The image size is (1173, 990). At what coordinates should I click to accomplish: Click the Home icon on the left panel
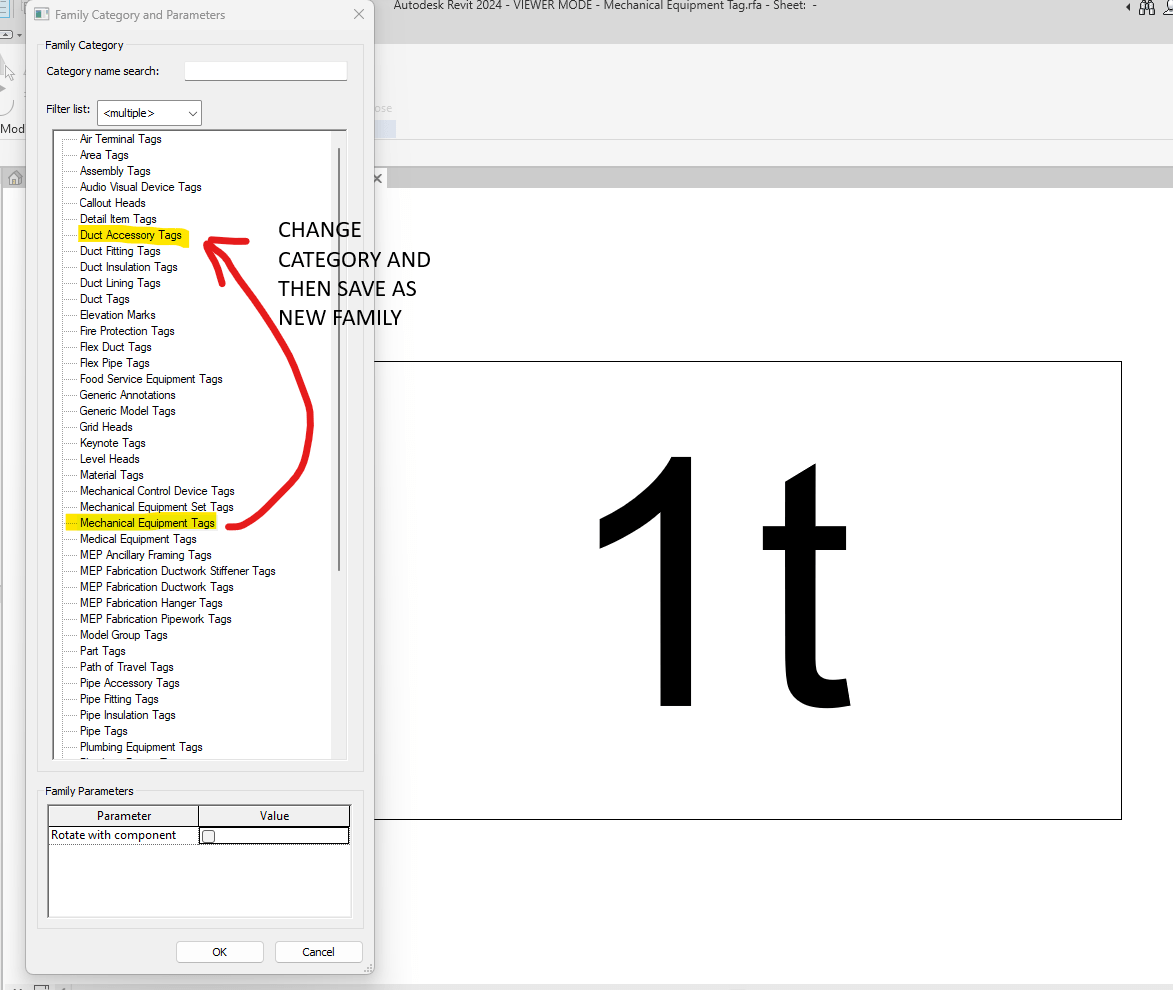click(14, 177)
